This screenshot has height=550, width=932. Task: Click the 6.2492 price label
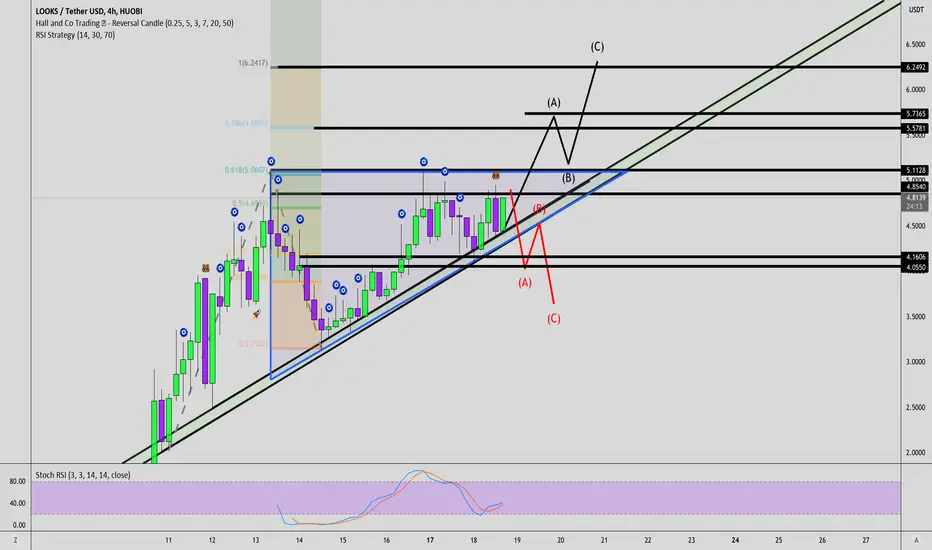click(915, 67)
